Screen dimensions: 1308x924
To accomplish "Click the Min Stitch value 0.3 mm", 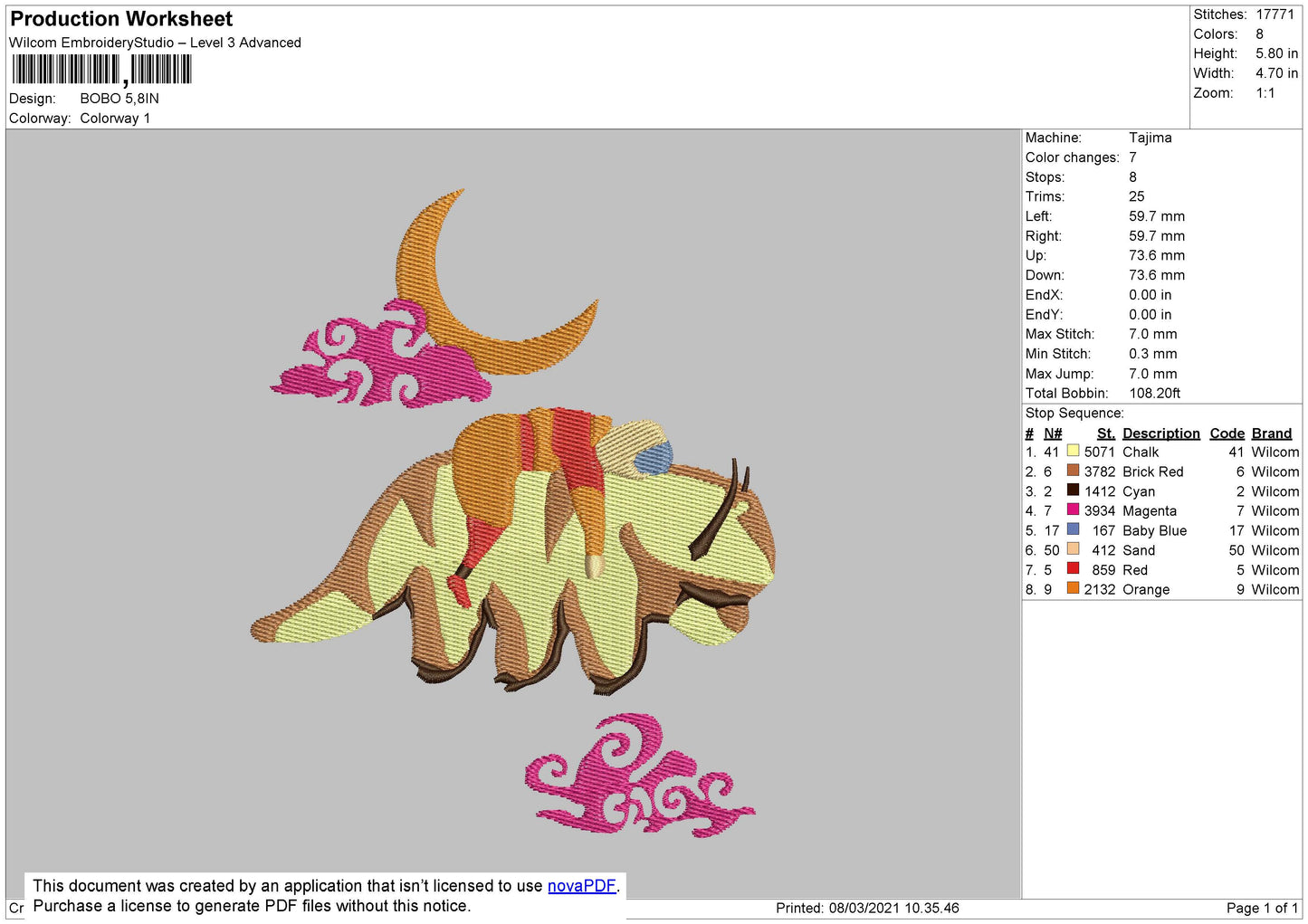I will click(x=1152, y=354).
